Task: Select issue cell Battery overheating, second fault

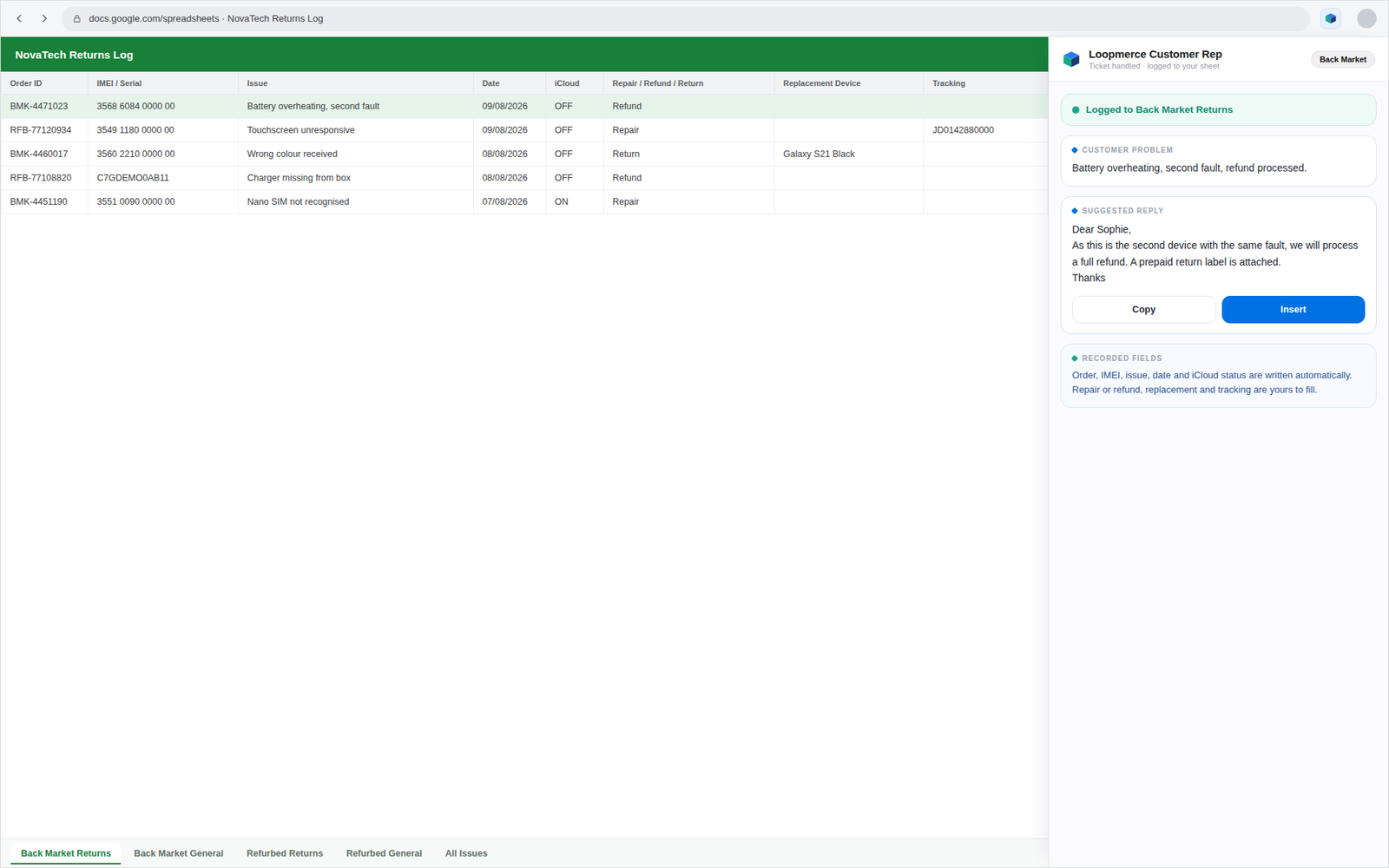Action: 356,107
